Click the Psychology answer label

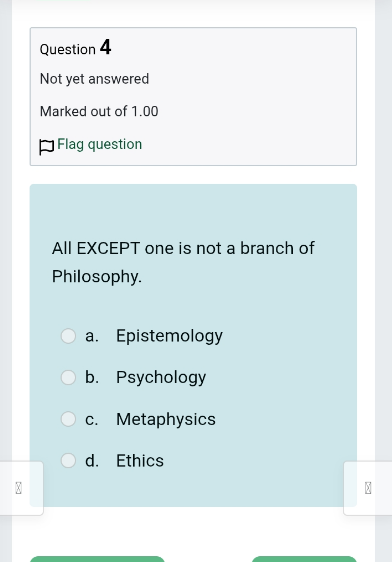(x=161, y=378)
